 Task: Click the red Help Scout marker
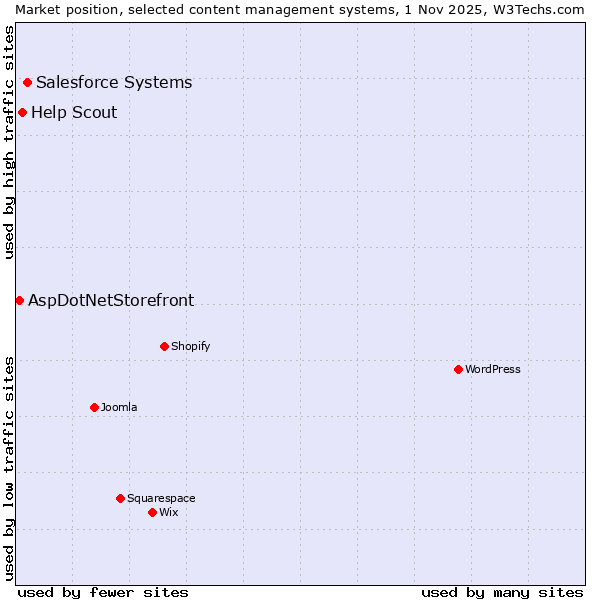point(22,113)
